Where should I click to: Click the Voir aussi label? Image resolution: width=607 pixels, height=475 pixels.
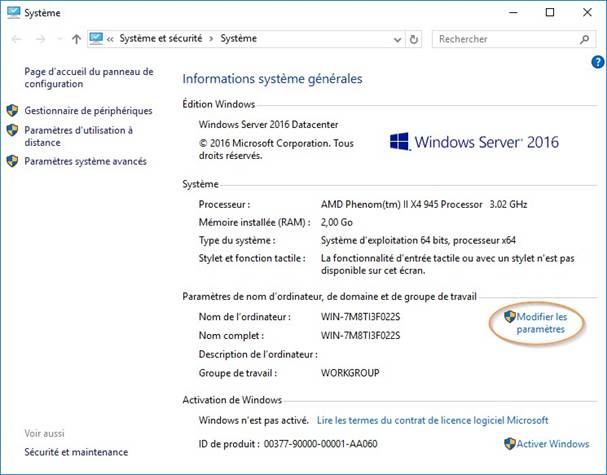click(44, 433)
